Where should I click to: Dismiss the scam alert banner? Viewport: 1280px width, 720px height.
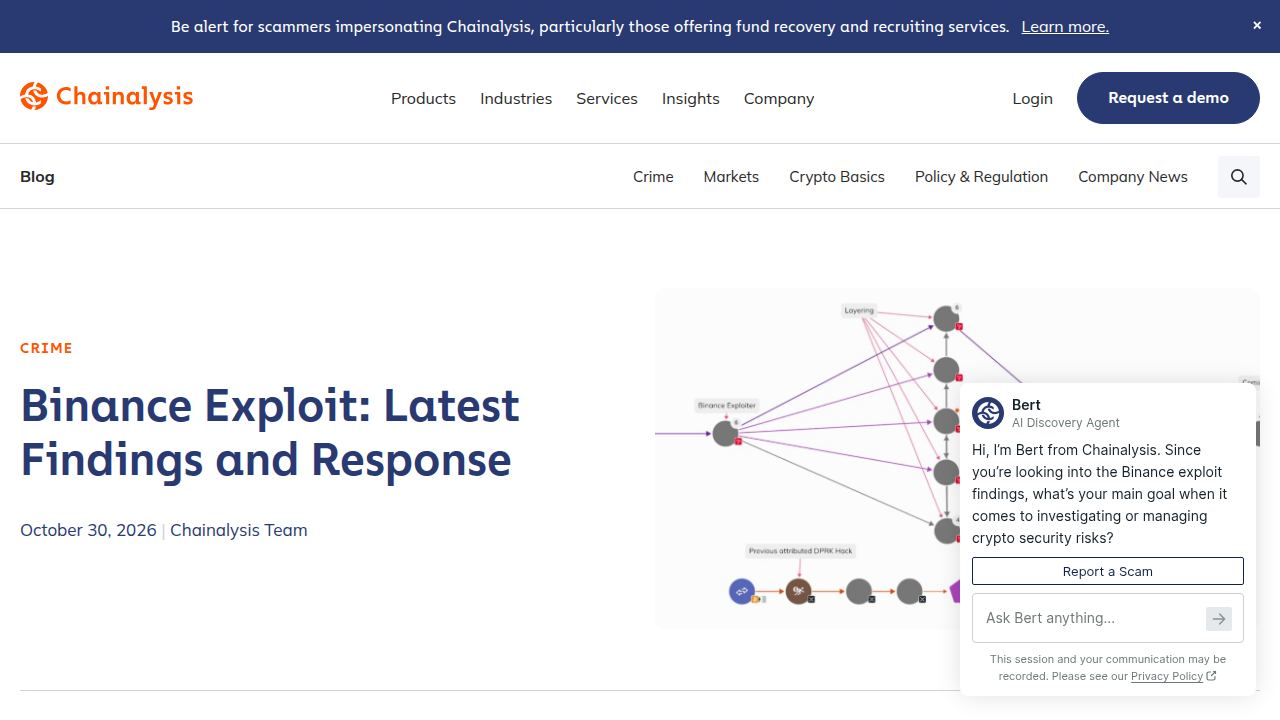[x=1257, y=26]
